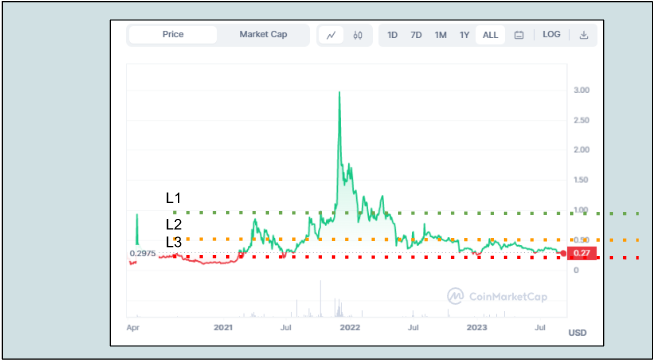Set the chart range to 1M

pyautogui.click(x=440, y=35)
